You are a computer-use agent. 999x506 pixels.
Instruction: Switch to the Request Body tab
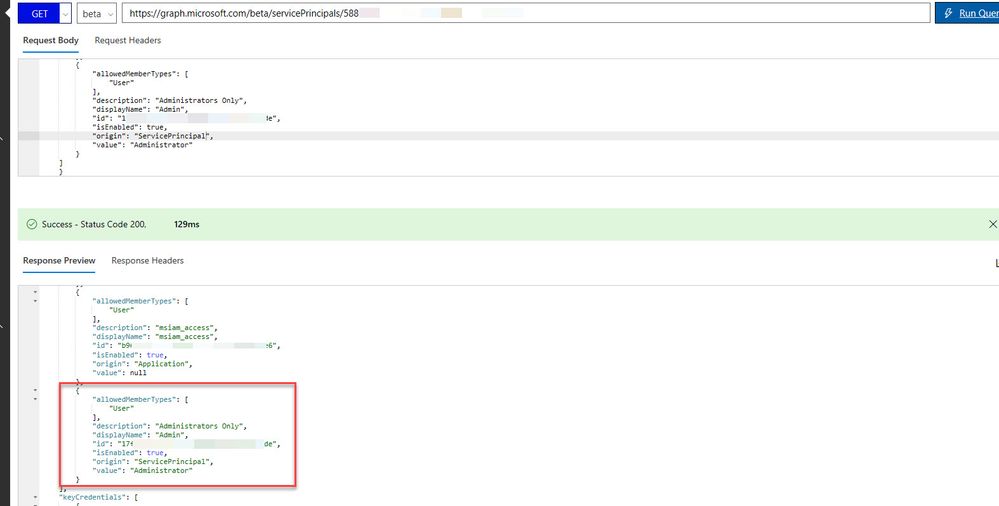coord(51,40)
